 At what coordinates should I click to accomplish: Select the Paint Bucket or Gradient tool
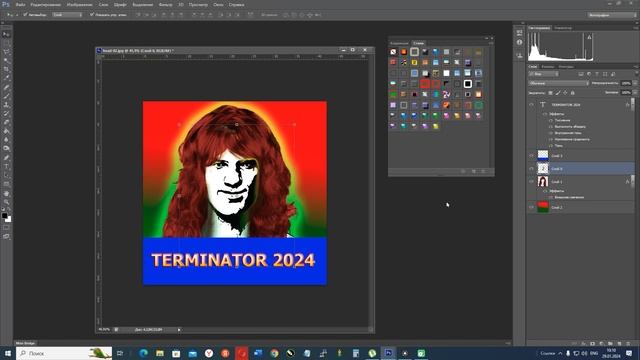(x=6, y=131)
